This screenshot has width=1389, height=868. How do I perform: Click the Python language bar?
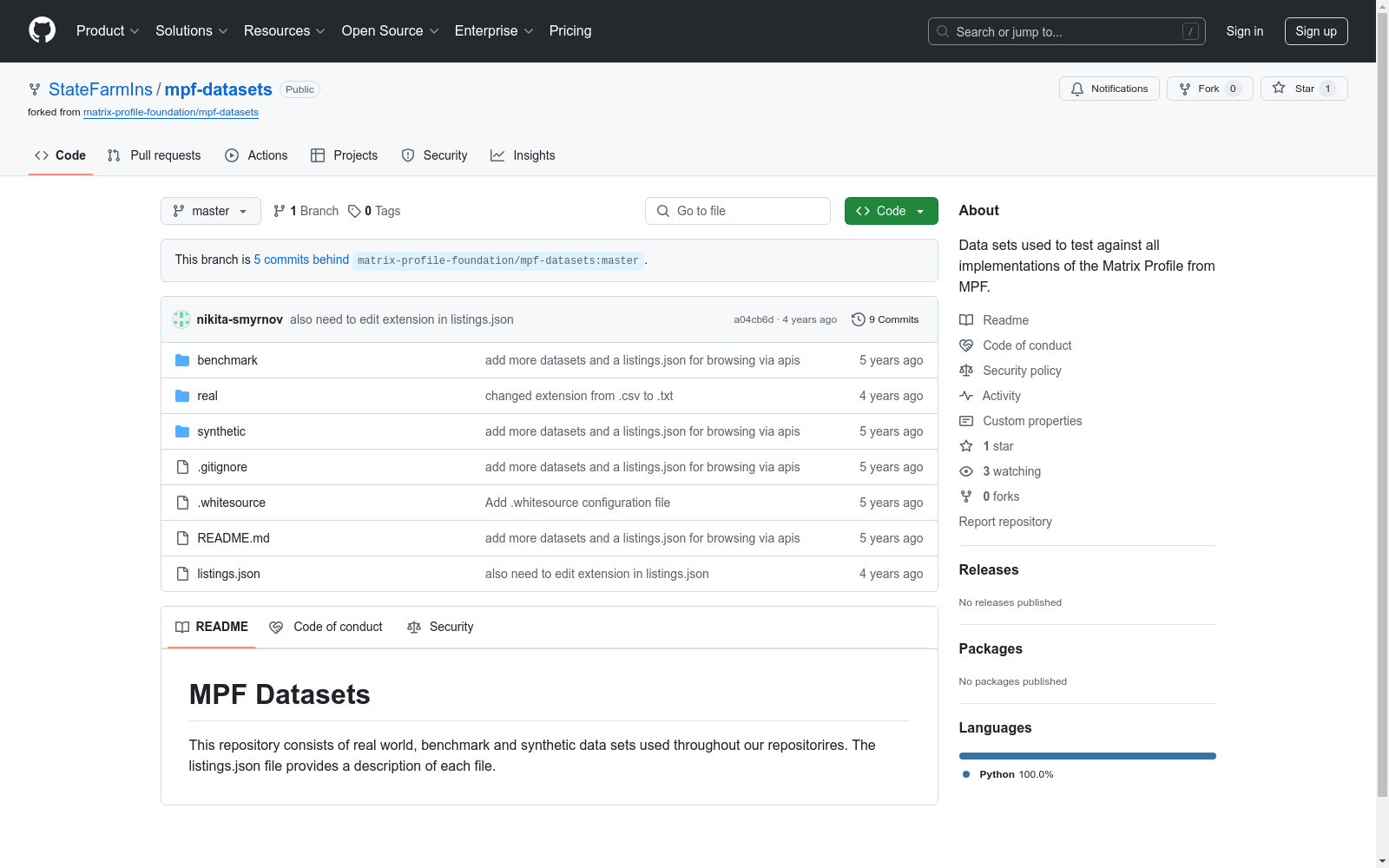coord(1088,756)
